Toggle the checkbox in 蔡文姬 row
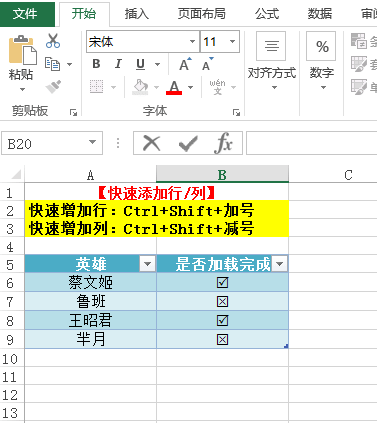Screen dimensions: 377x423 222,282
